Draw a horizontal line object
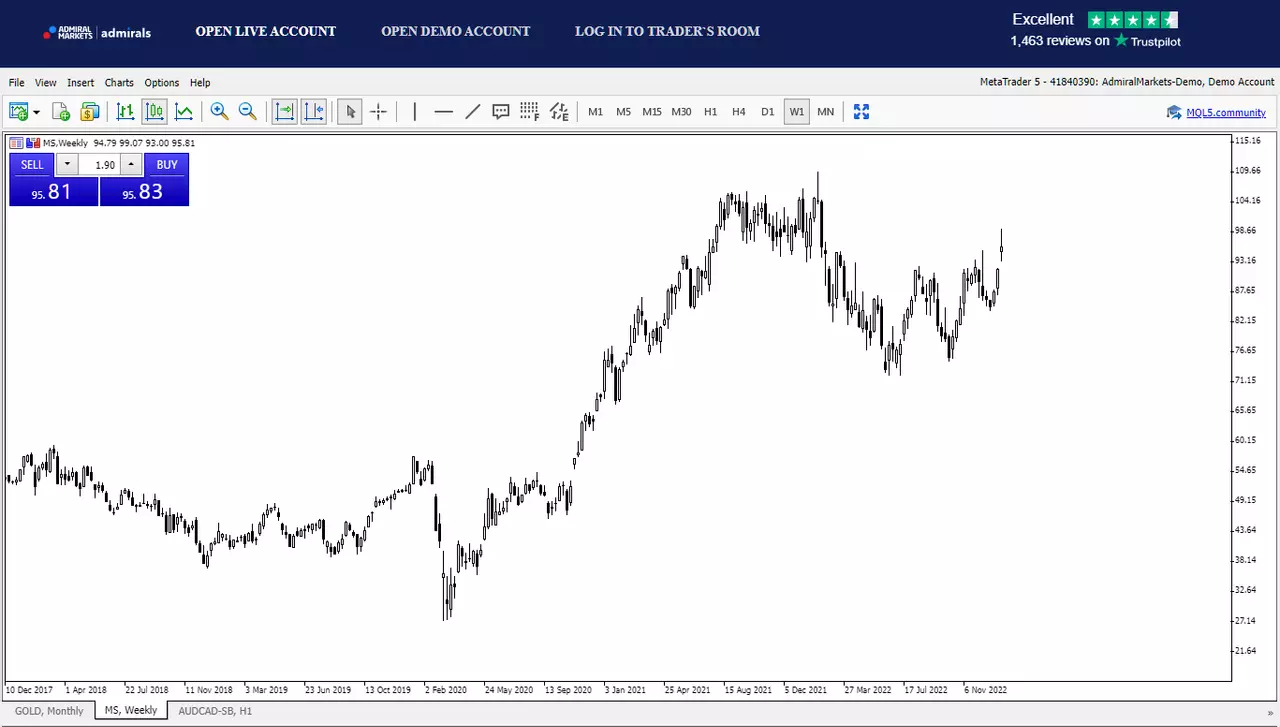 tap(444, 112)
